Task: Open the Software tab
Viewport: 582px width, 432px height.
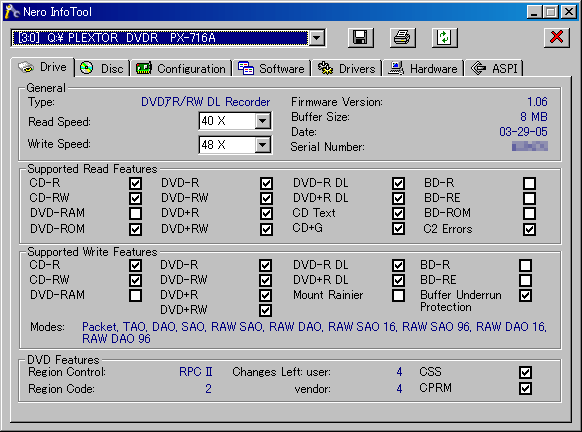Action: 271,69
